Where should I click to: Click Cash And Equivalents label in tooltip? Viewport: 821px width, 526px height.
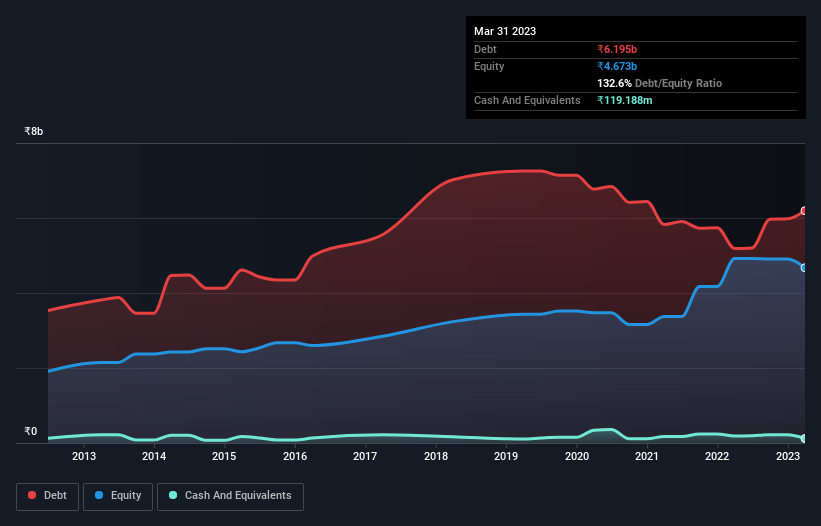(527, 100)
